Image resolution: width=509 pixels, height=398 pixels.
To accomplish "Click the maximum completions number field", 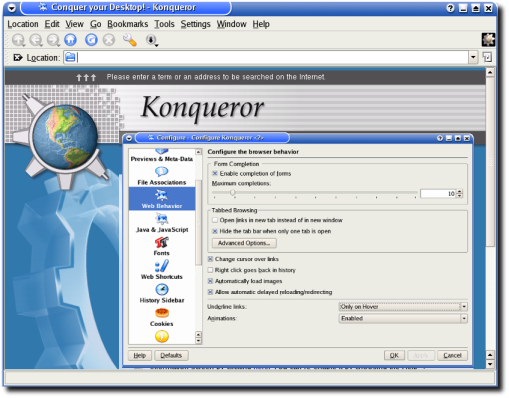I will point(439,194).
